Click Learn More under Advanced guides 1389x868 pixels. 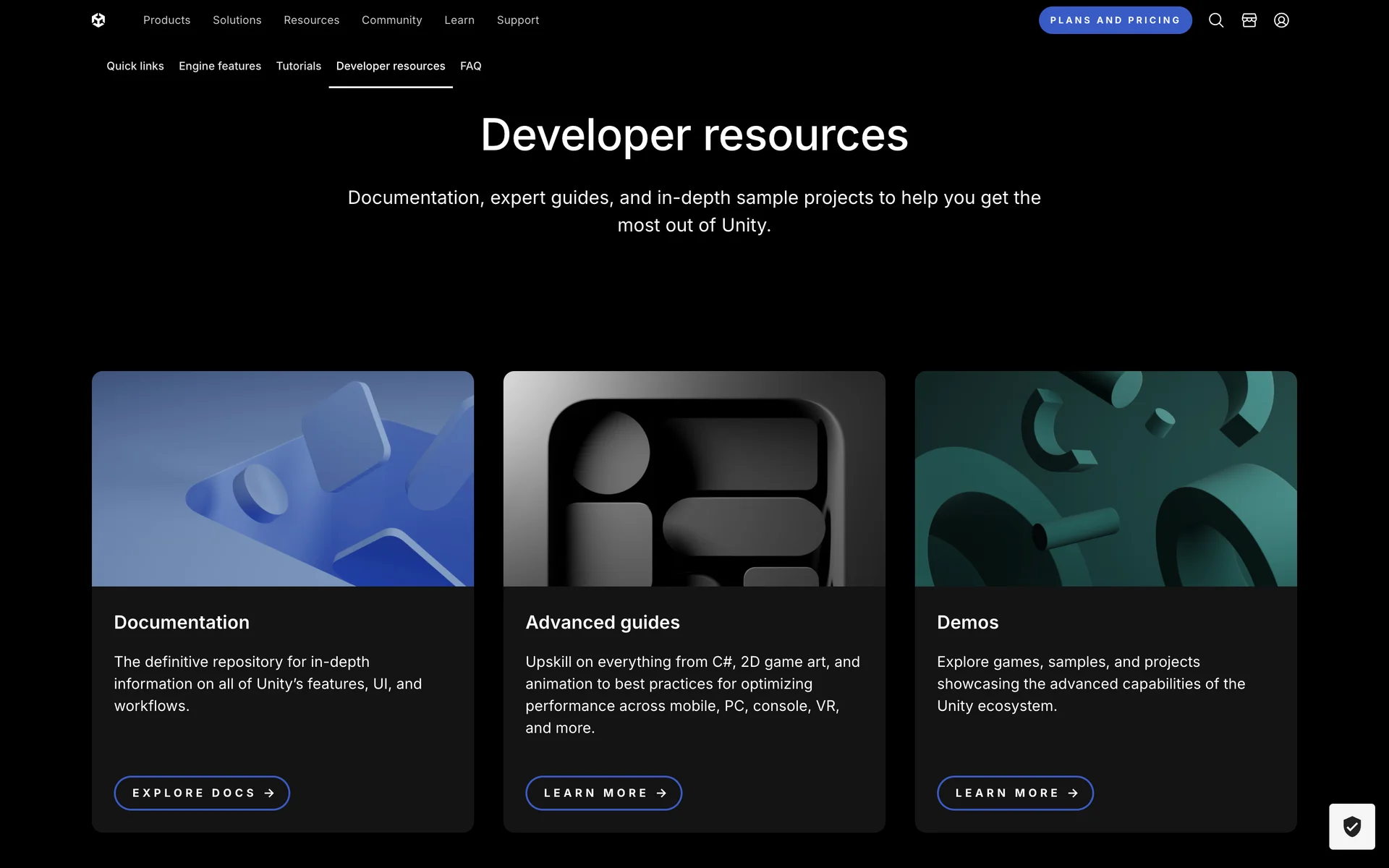point(603,793)
